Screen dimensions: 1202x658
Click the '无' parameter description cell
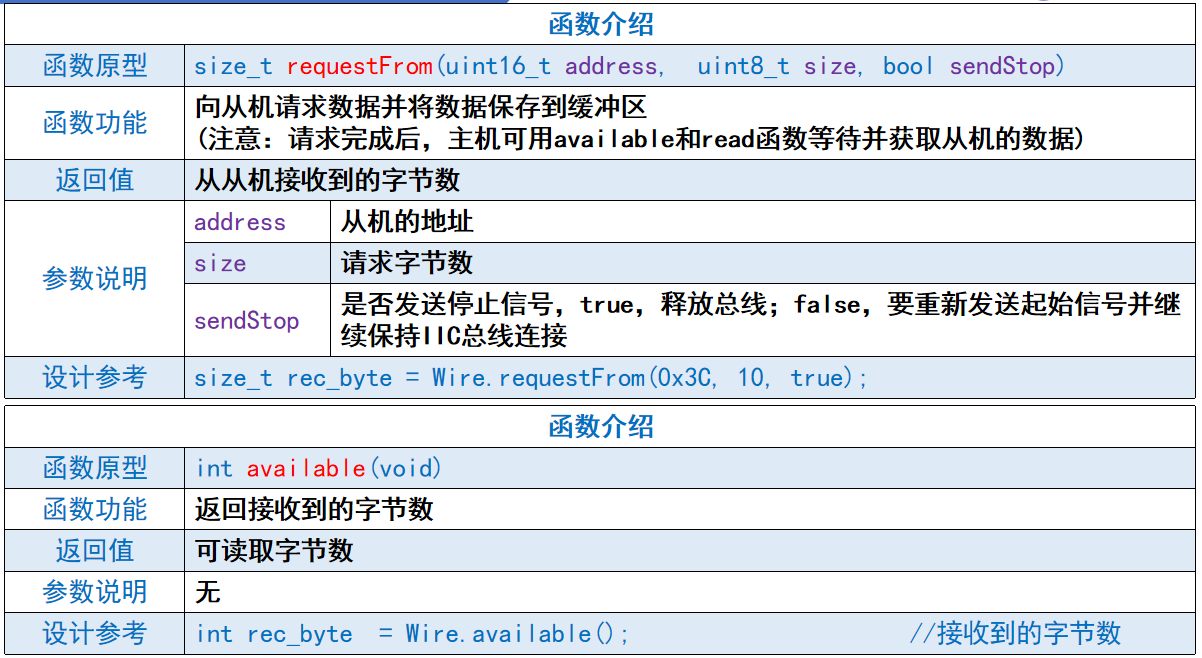[208, 592]
